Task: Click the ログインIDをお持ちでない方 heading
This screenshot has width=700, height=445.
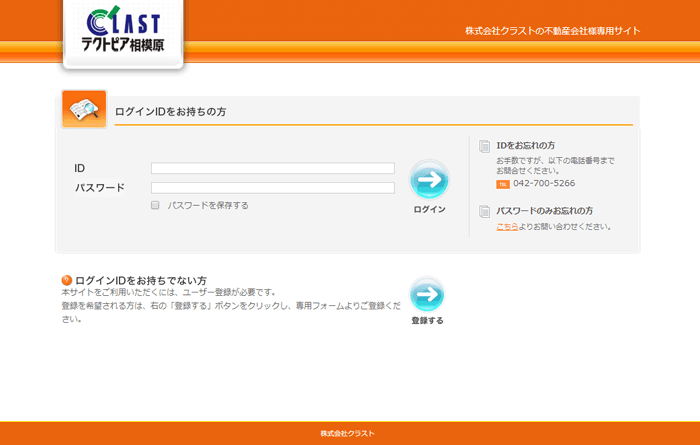Action: pos(141,280)
